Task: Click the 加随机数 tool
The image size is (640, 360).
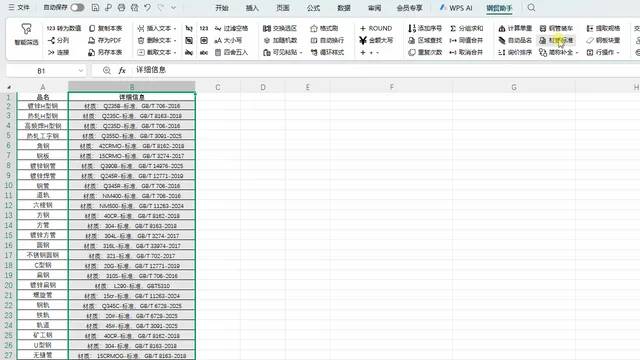Action: [280, 40]
